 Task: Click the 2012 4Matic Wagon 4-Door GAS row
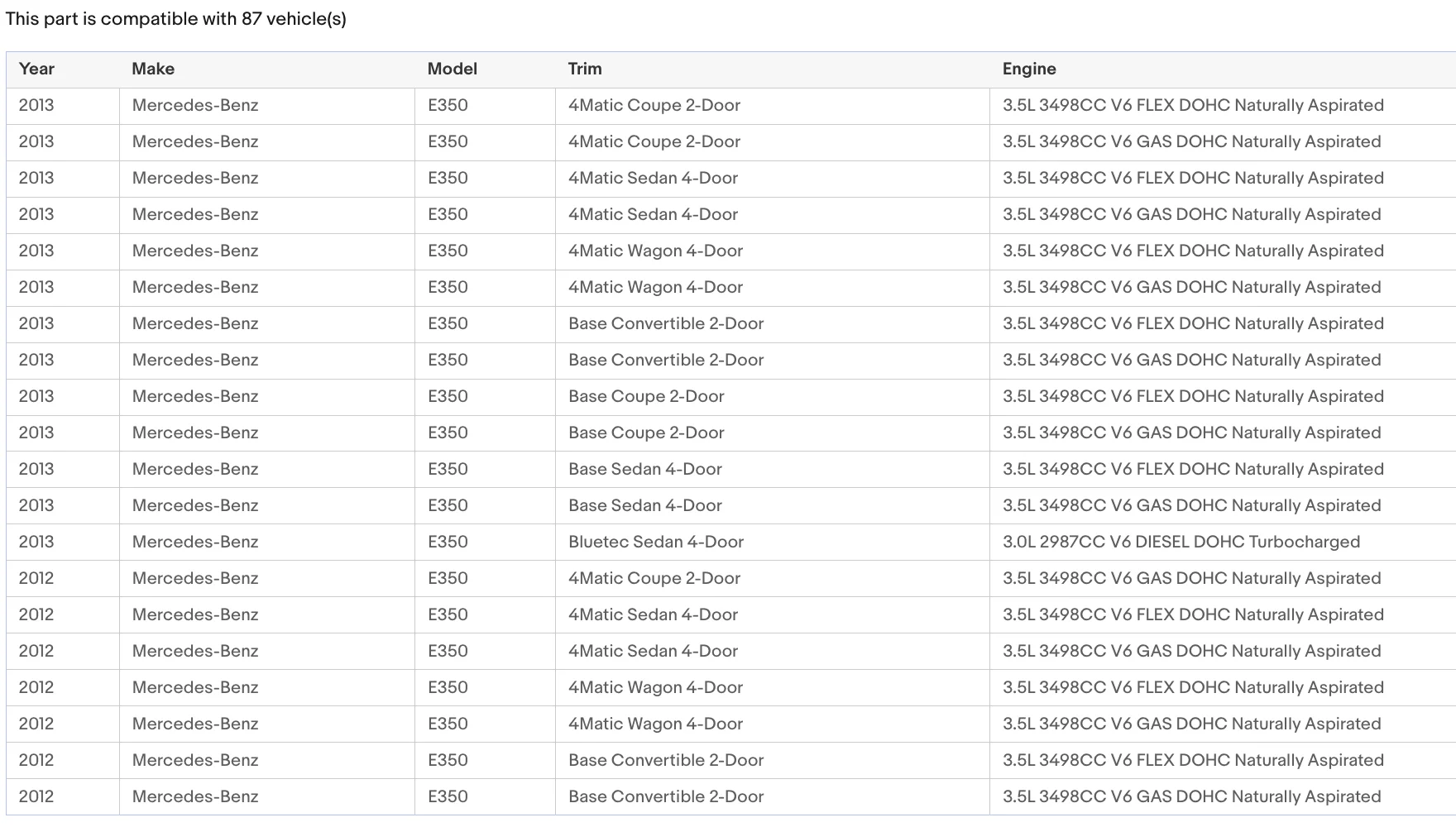731,724
